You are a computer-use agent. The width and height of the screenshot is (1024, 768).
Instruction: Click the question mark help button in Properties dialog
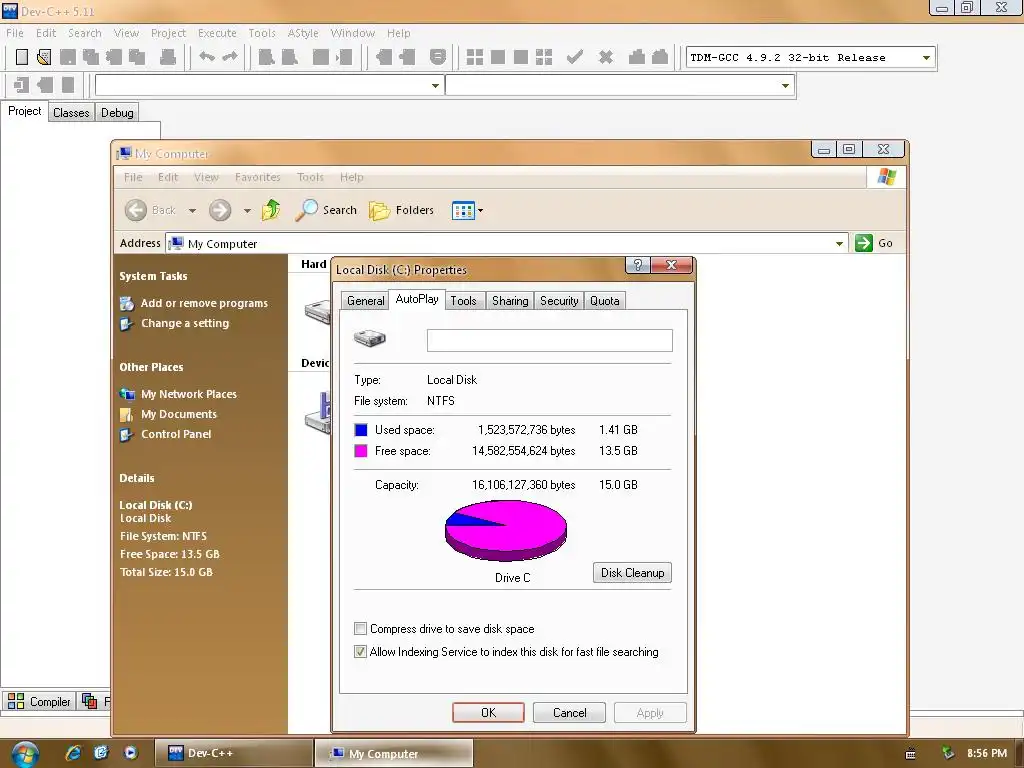tap(638, 265)
